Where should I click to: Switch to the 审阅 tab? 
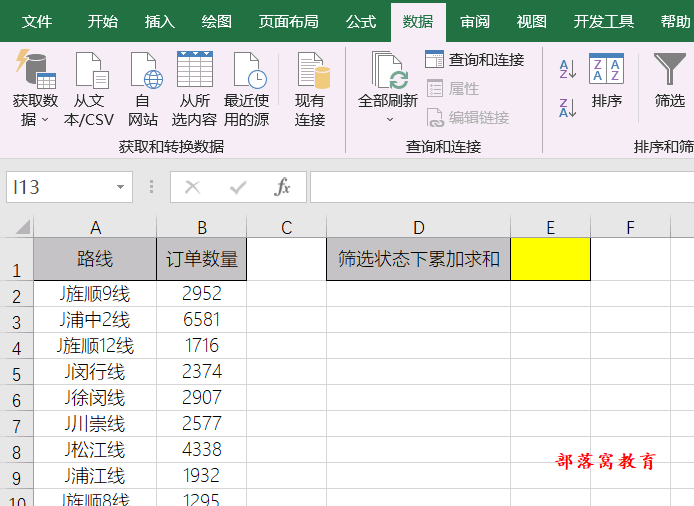pos(475,21)
